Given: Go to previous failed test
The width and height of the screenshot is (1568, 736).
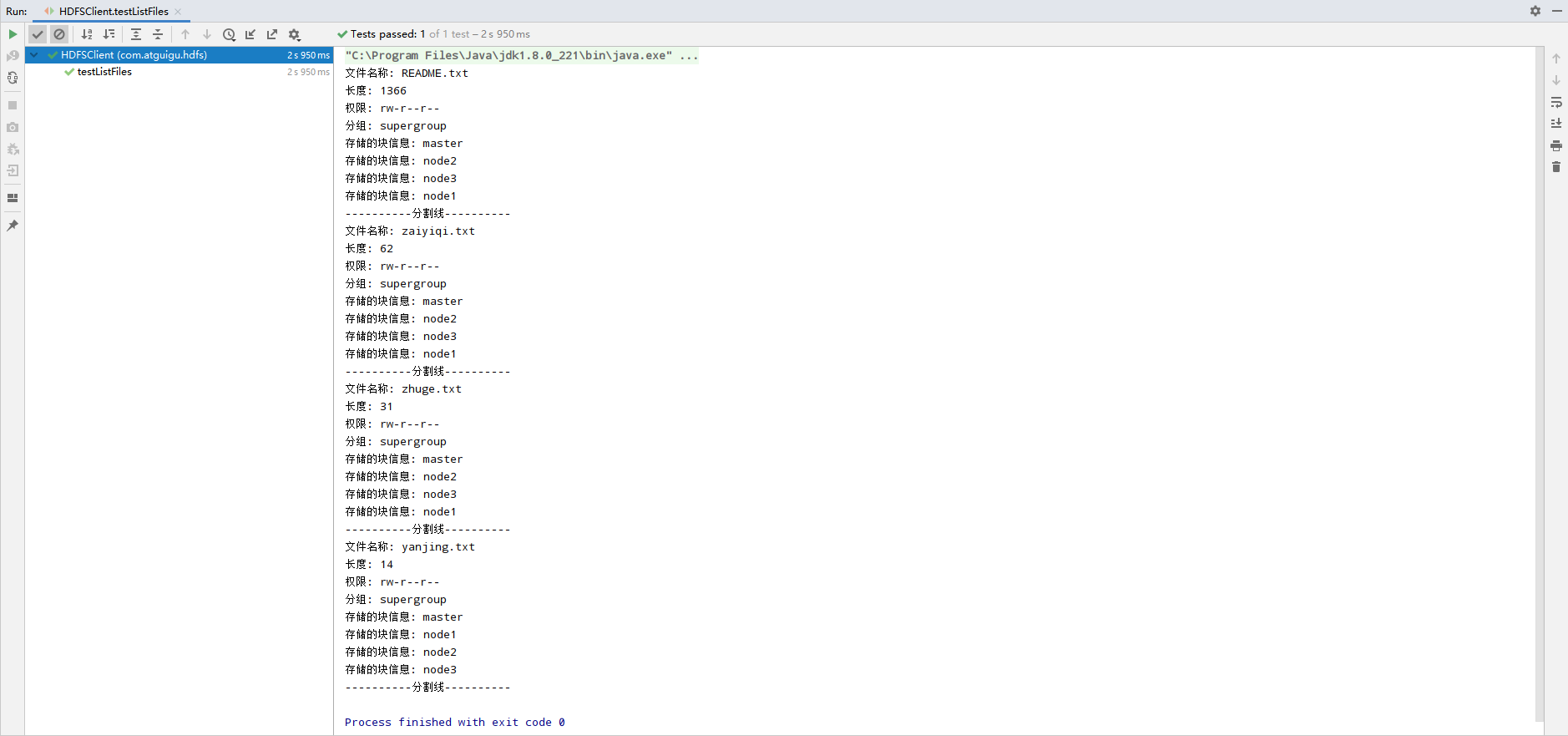Looking at the screenshot, I should (185, 34).
